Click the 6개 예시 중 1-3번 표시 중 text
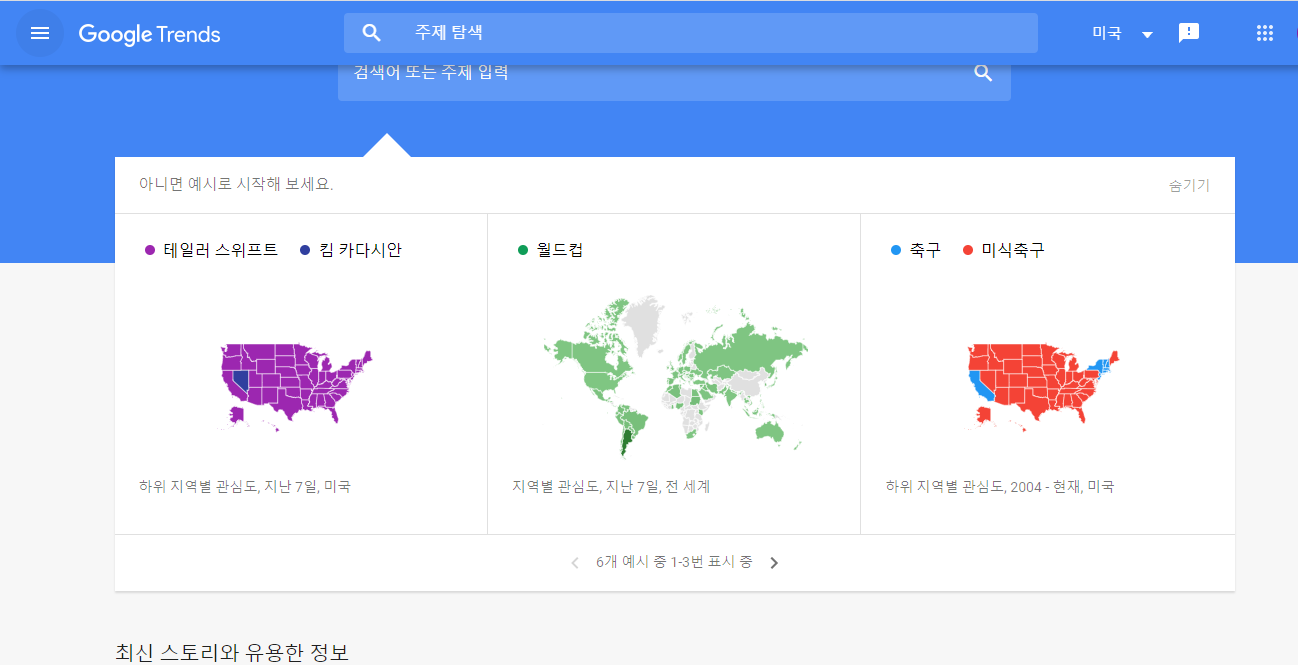The width and height of the screenshot is (1298, 665). pos(674,562)
